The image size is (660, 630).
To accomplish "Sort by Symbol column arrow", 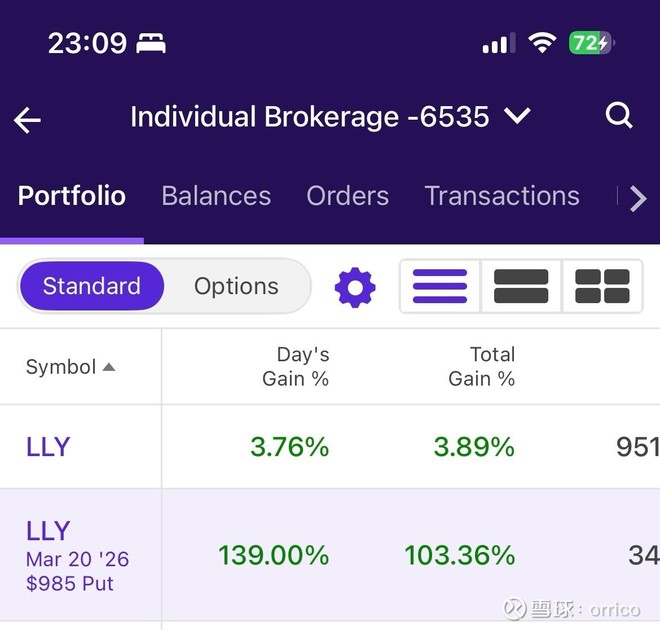I will pos(109,367).
